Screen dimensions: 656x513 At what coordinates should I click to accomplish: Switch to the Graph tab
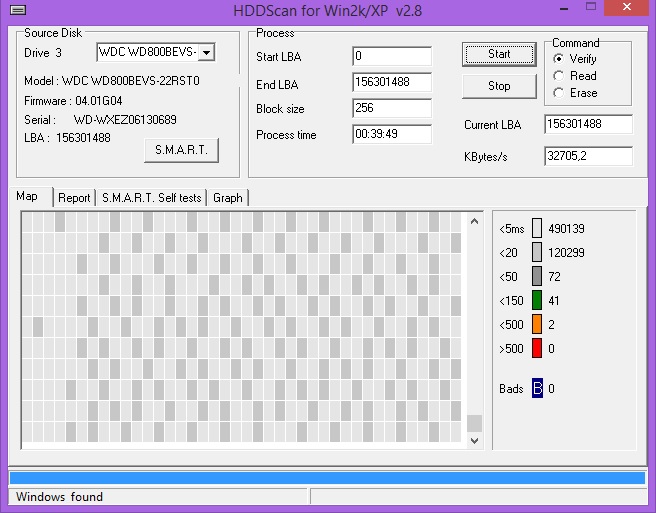point(228,198)
